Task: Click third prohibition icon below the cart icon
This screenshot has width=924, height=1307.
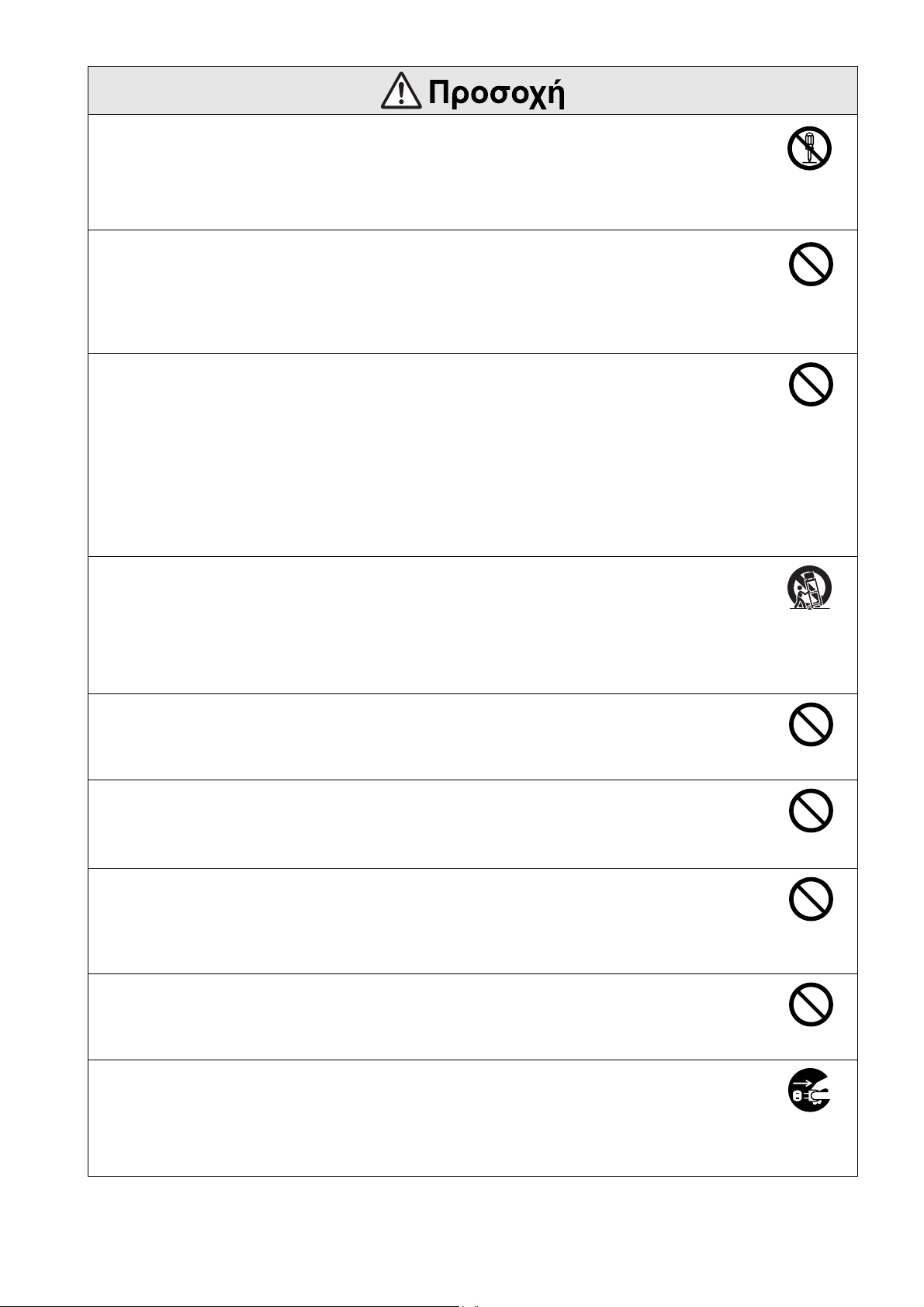Action: tap(811, 899)
